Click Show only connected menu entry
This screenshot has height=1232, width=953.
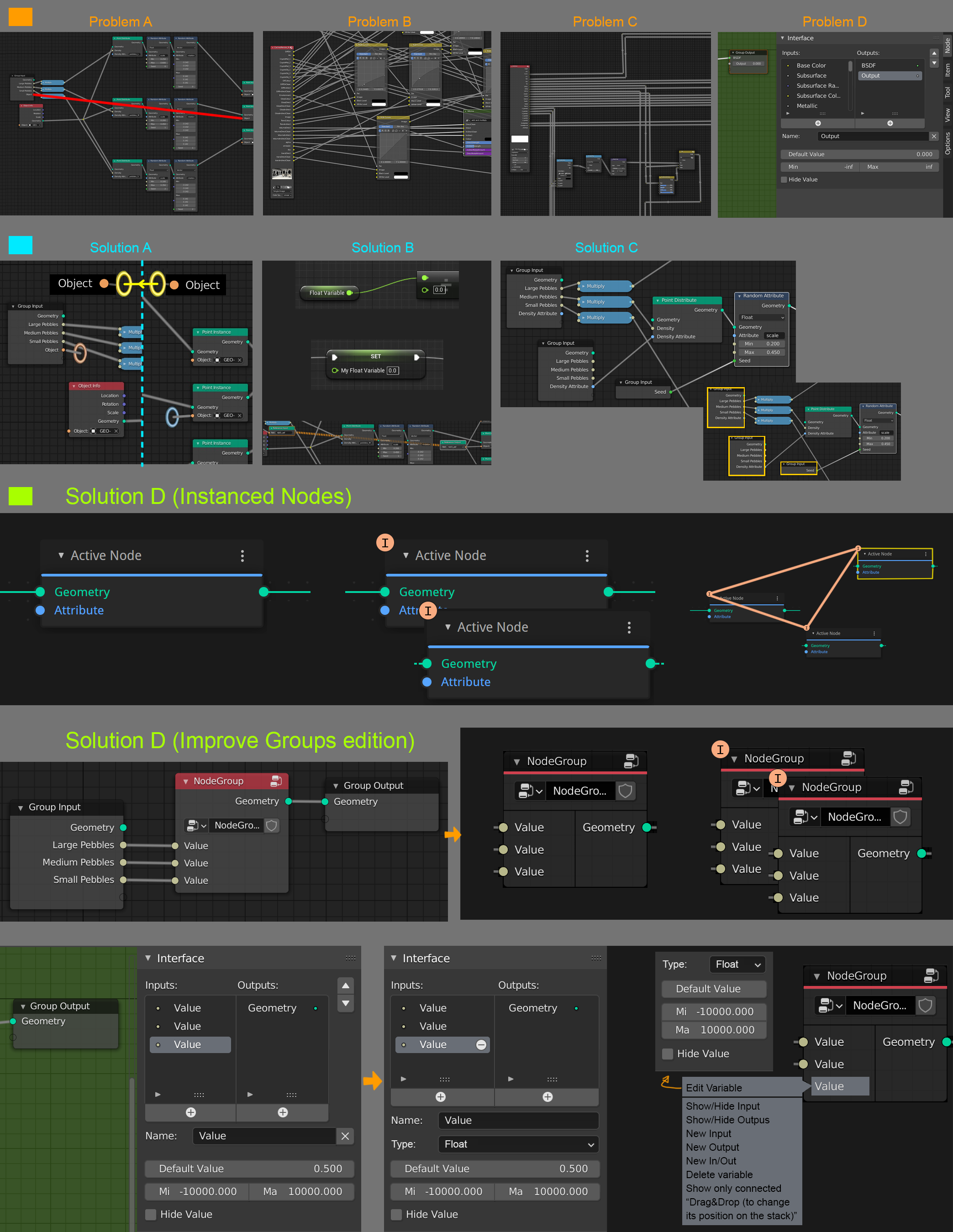(x=733, y=1188)
